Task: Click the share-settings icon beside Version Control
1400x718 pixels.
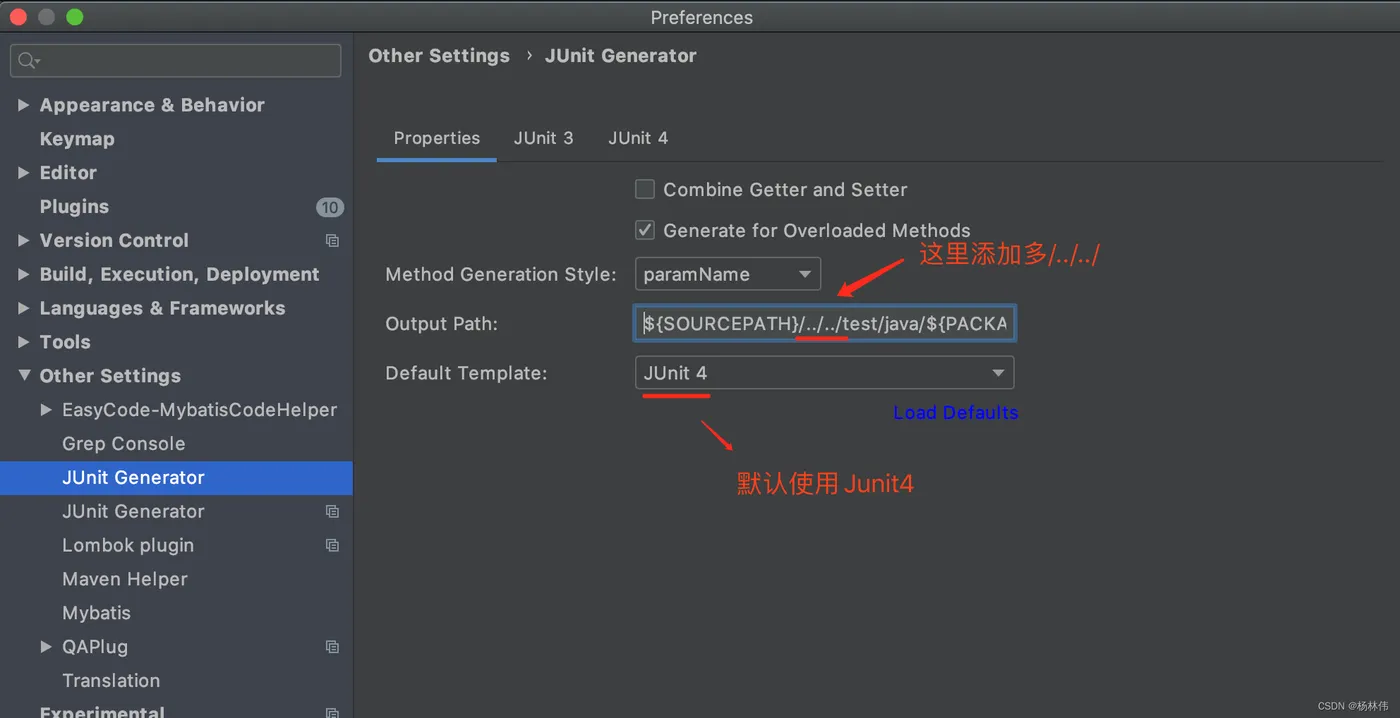Action: pos(332,240)
